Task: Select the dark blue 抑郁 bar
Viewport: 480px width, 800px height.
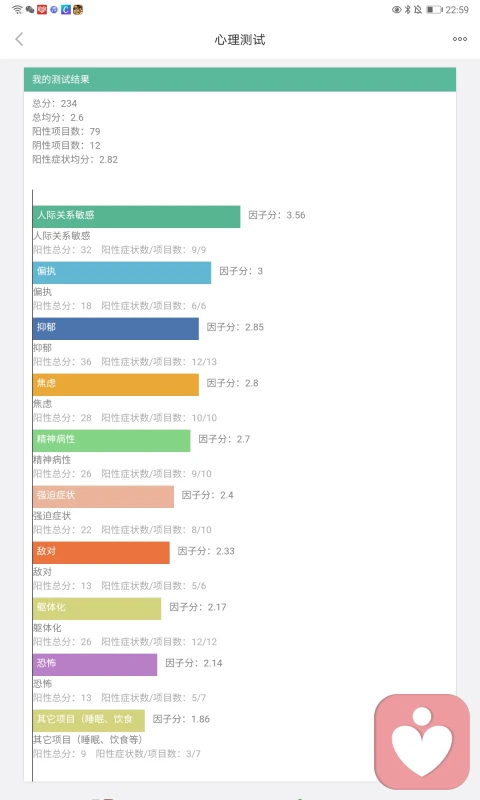Action: tap(116, 329)
